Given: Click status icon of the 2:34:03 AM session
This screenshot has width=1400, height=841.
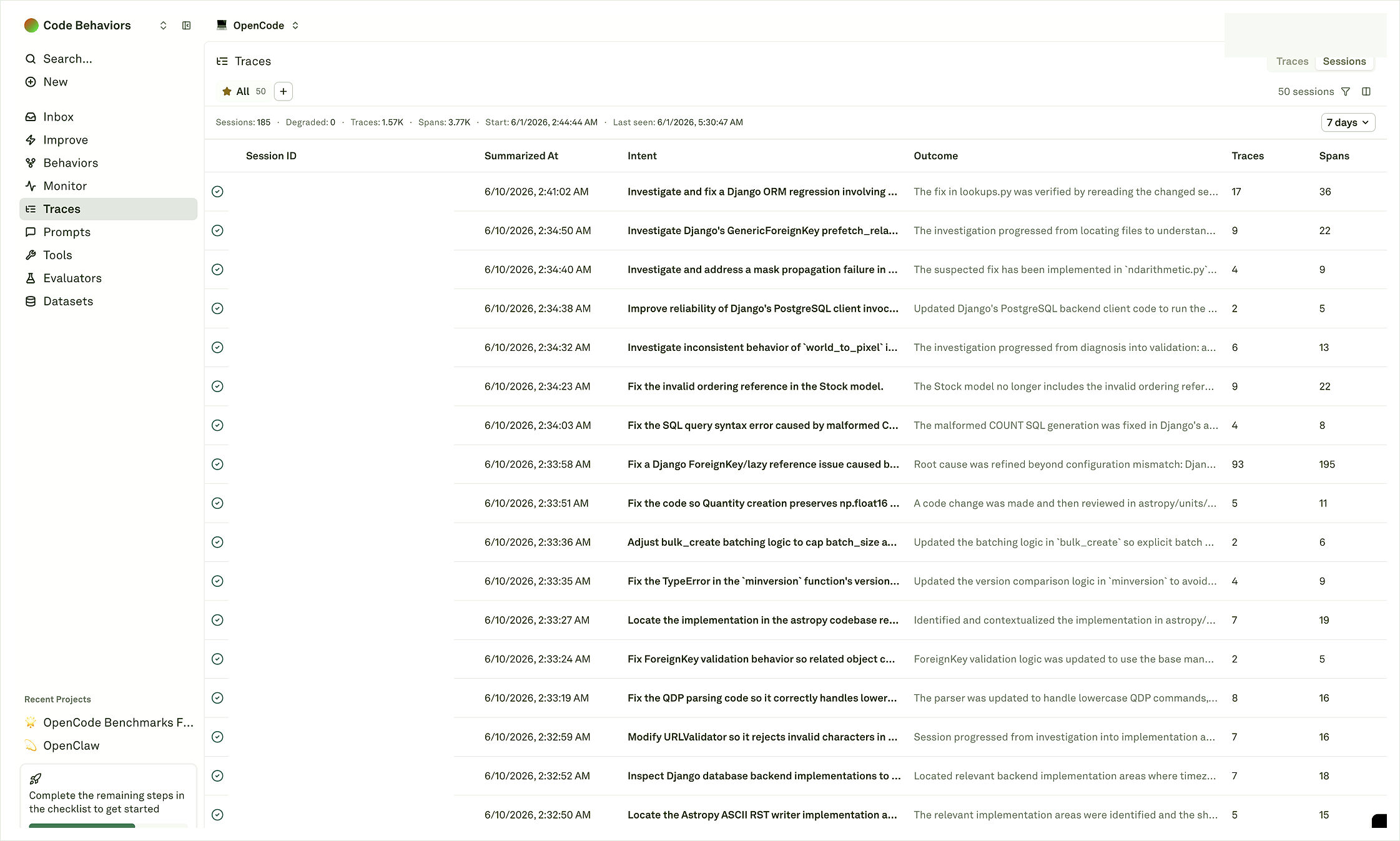Looking at the screenshot, I should pyautogui.click(x=217, y=425).
